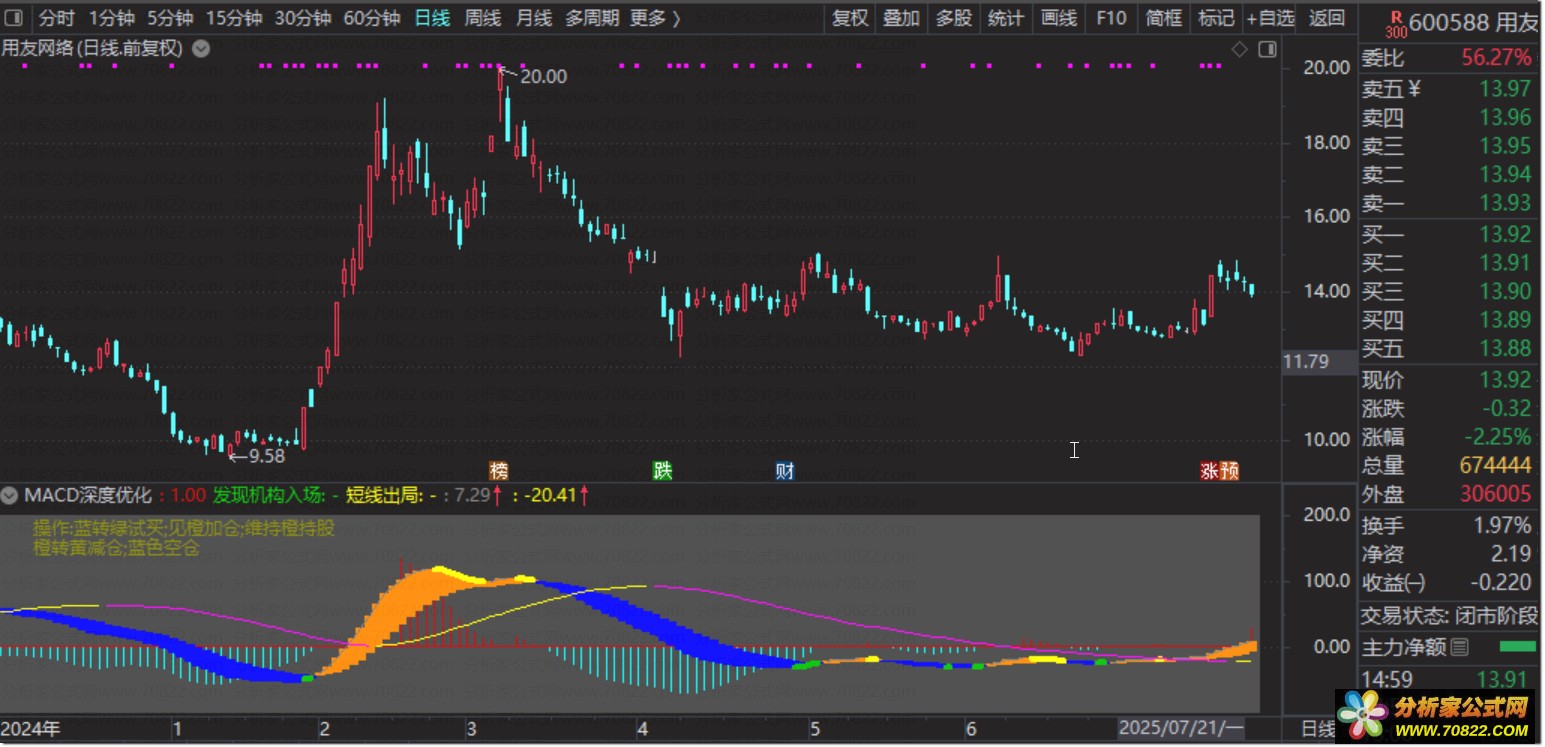This screenshot has height=747, width=1545.
Task: Click the 发现机构入场 indicator label
Action: 269,495
